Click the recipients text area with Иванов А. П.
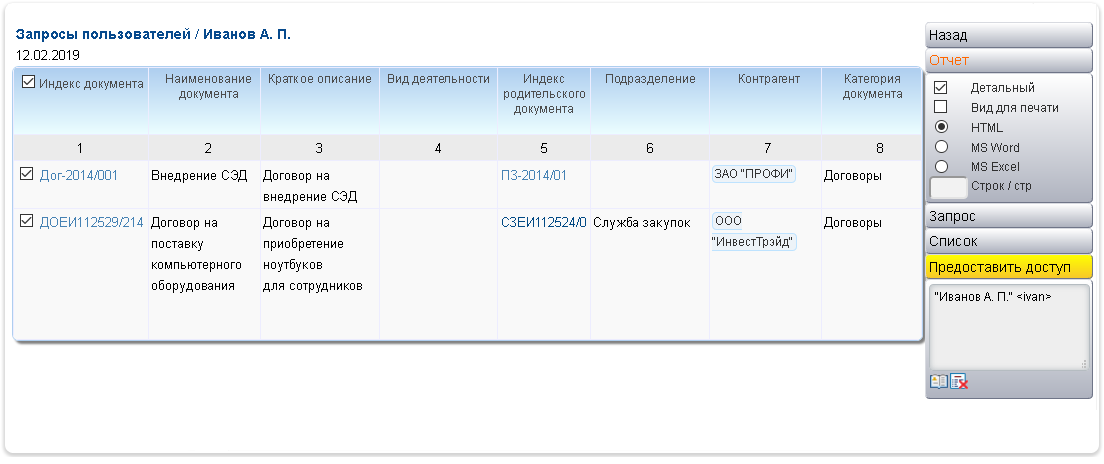 [1008, 325]
